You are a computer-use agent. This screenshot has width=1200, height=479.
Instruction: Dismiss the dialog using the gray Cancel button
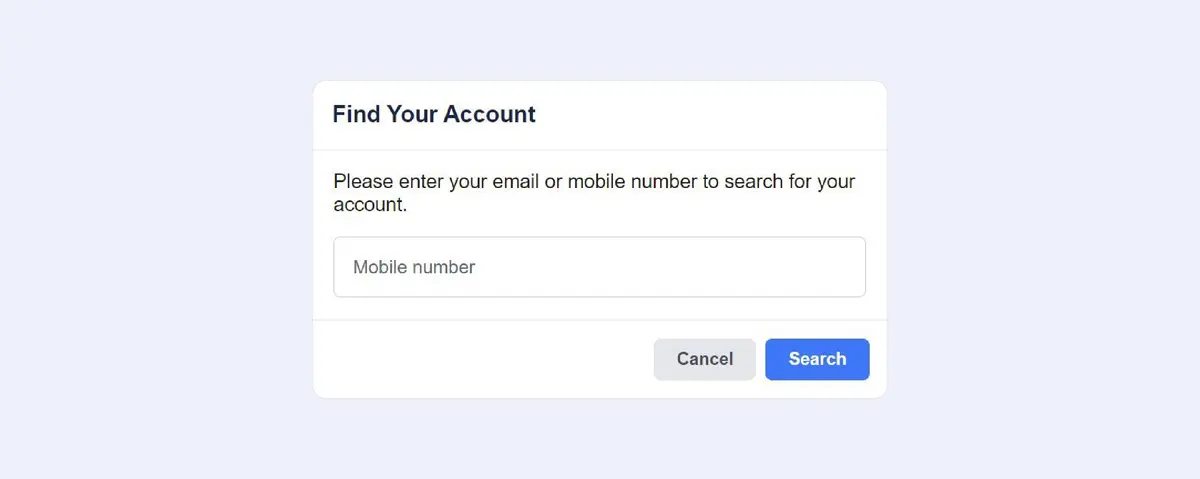(705, 359)
